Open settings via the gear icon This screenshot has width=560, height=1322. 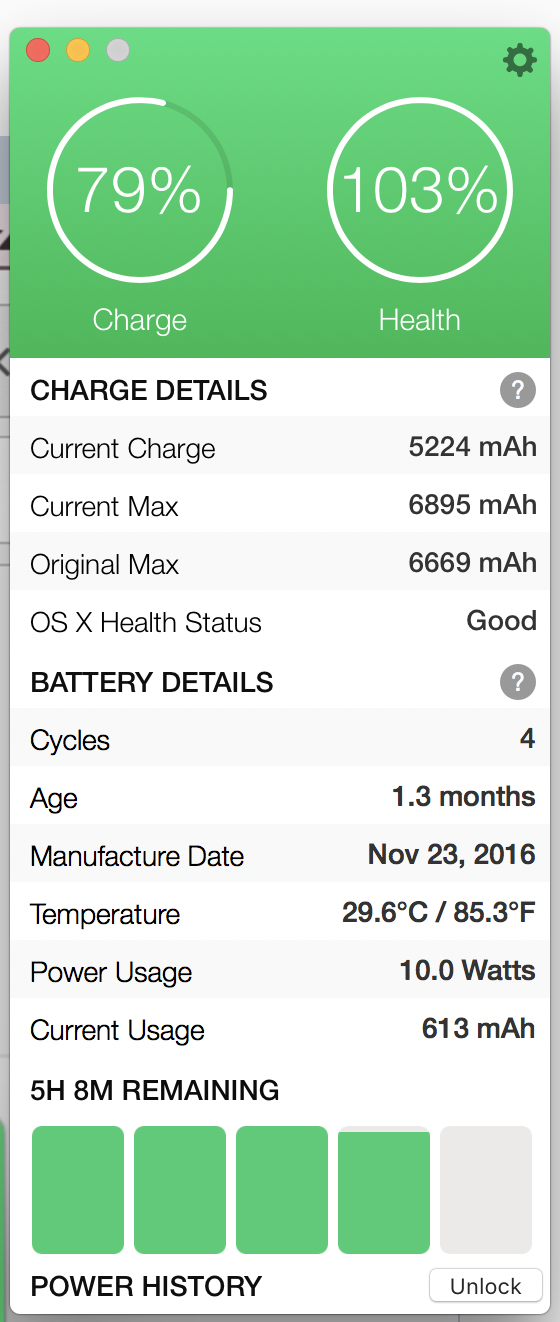pos(519,60)
